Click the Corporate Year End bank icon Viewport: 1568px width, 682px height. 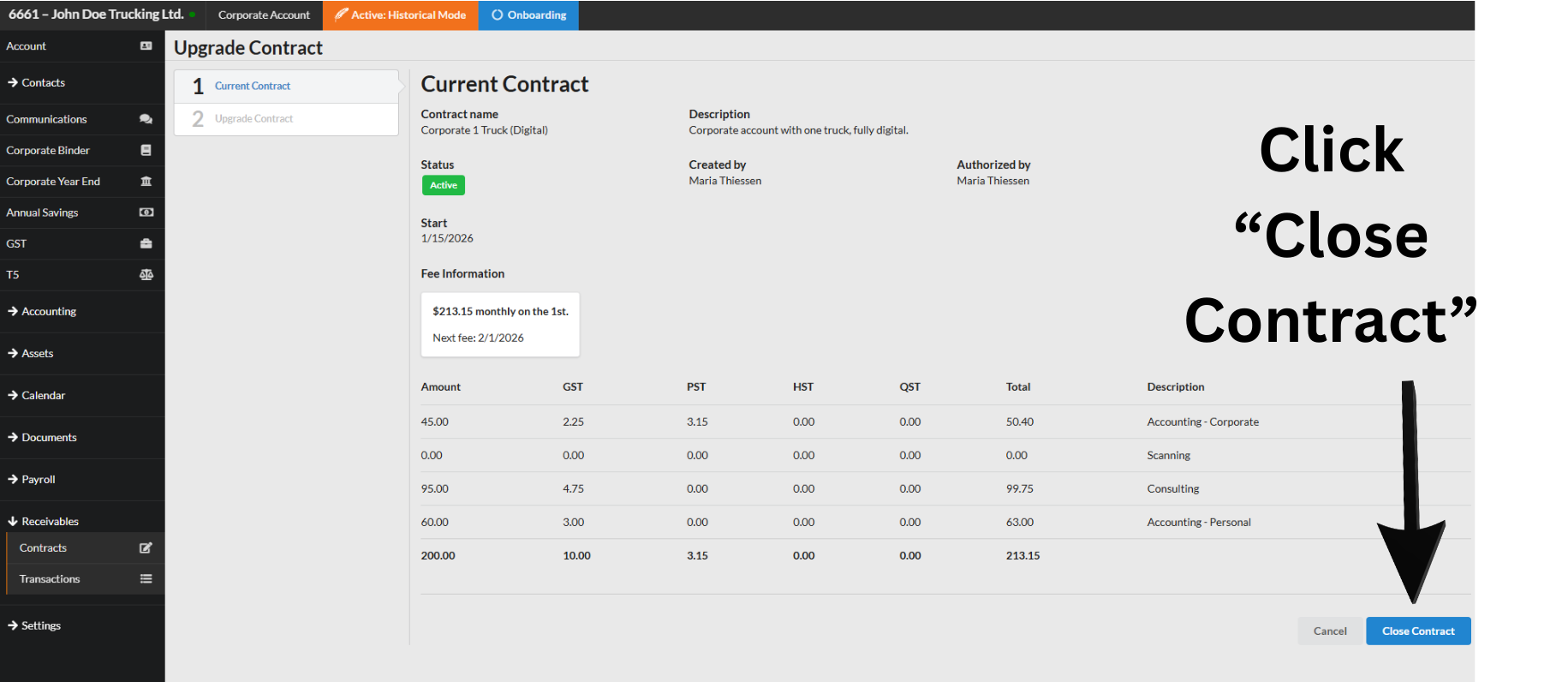pos(146,182)
